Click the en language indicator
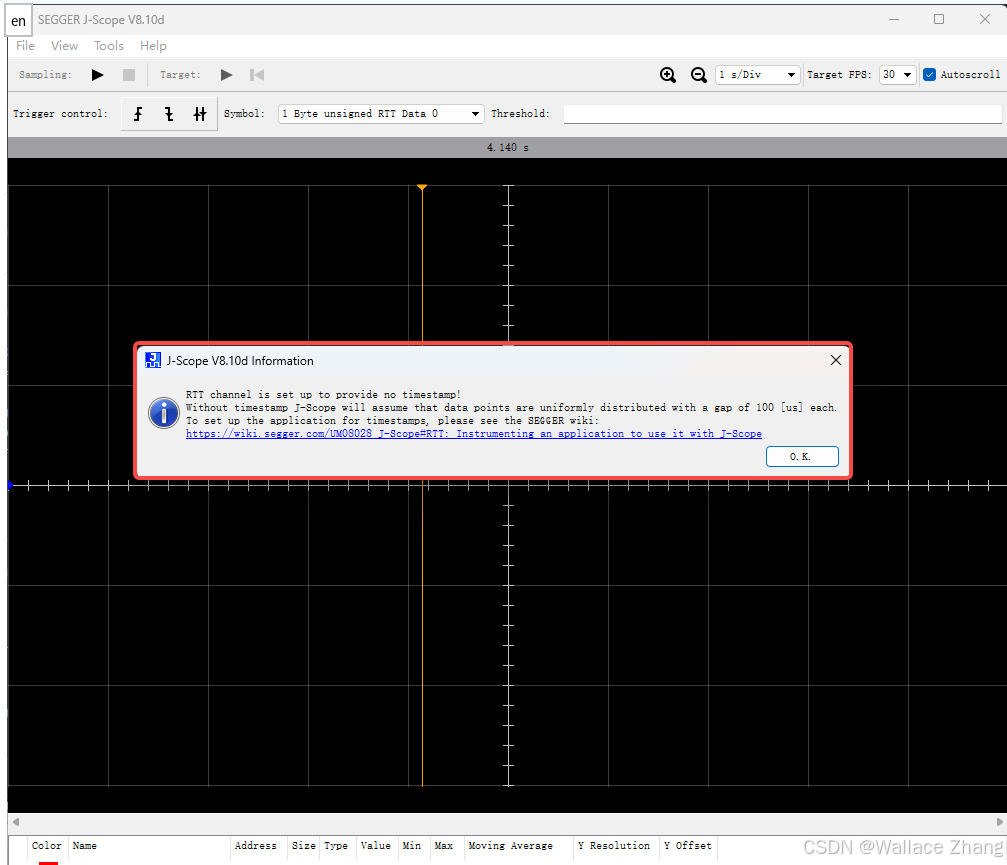The image size is (1007, 865). (x=18, y=21)
